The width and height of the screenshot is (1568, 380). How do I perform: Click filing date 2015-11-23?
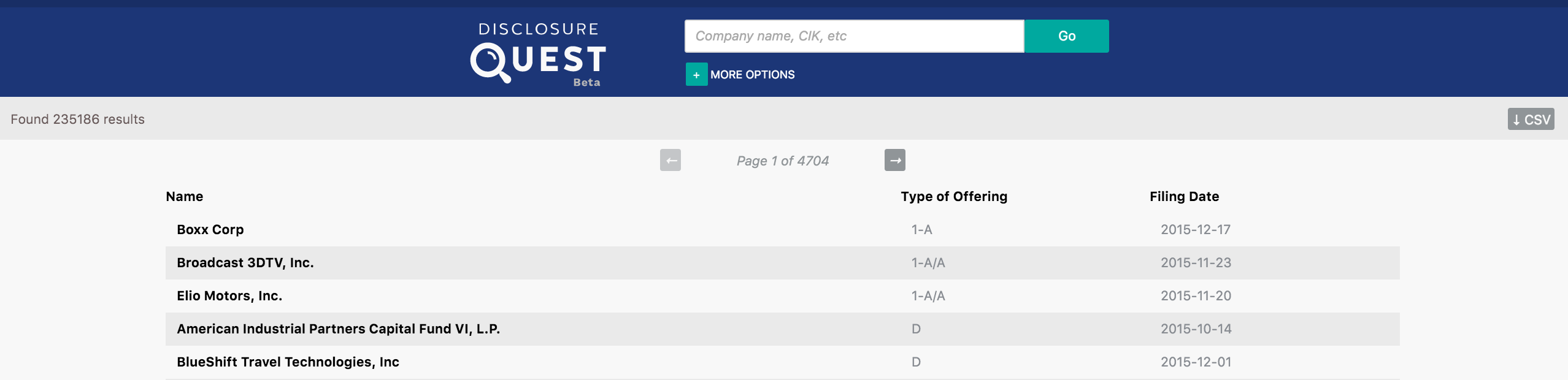click(1196, 262)
